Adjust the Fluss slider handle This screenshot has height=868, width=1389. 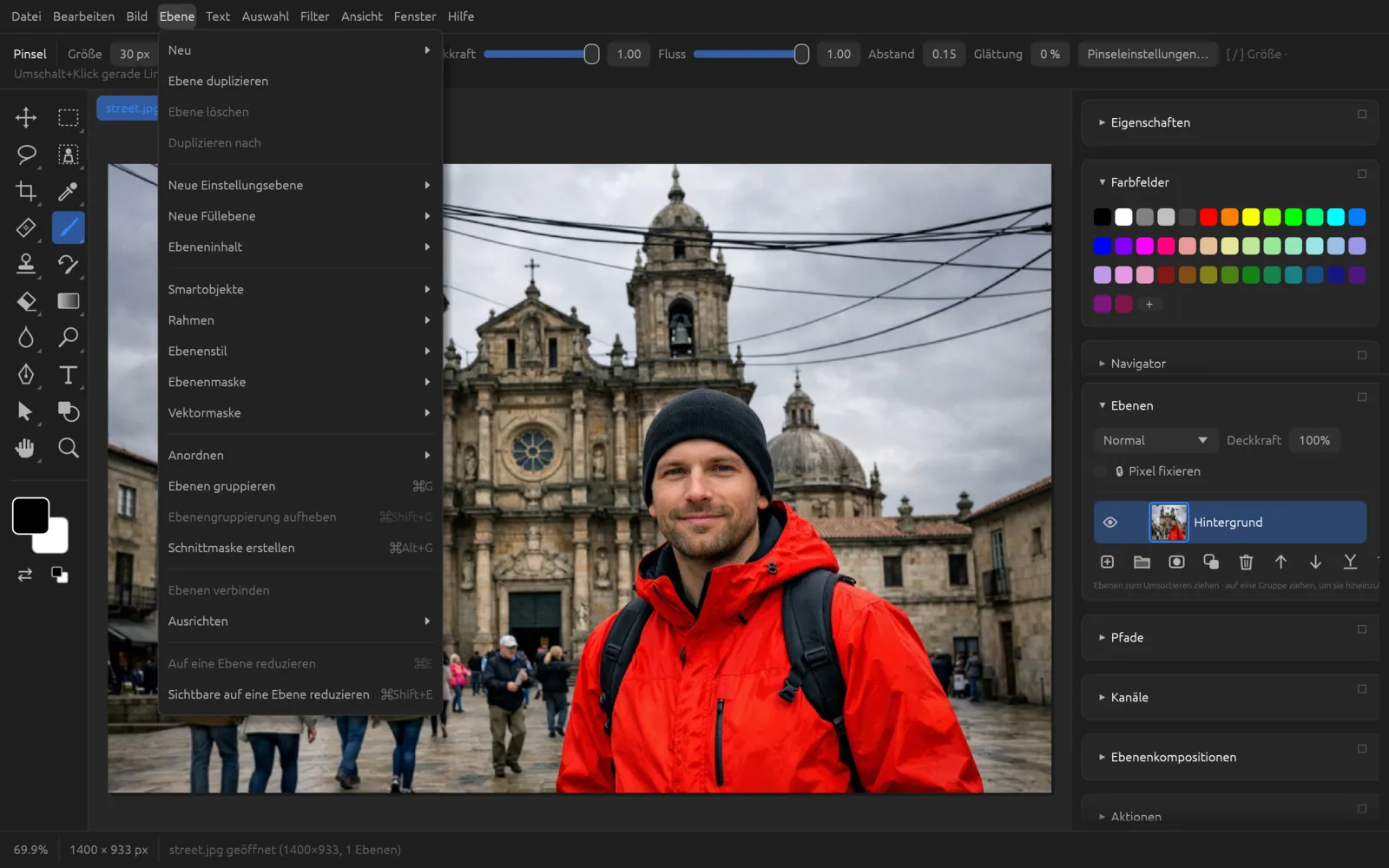tap(801, 54)
